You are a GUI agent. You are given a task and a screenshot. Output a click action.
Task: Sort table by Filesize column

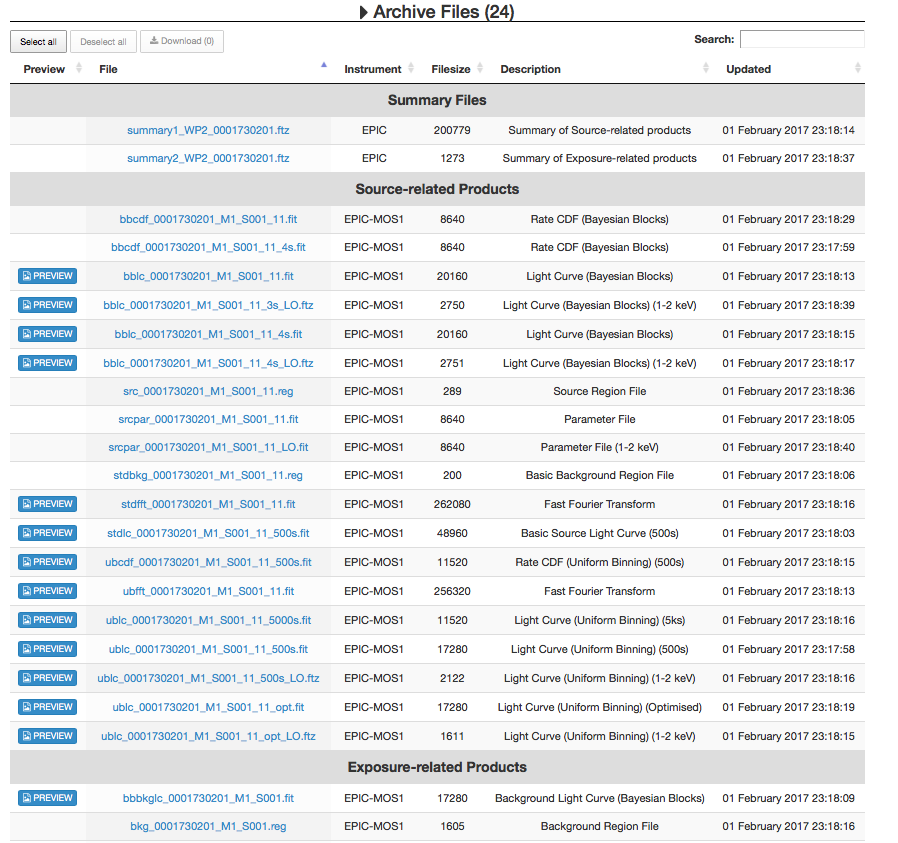pos(457,69)
